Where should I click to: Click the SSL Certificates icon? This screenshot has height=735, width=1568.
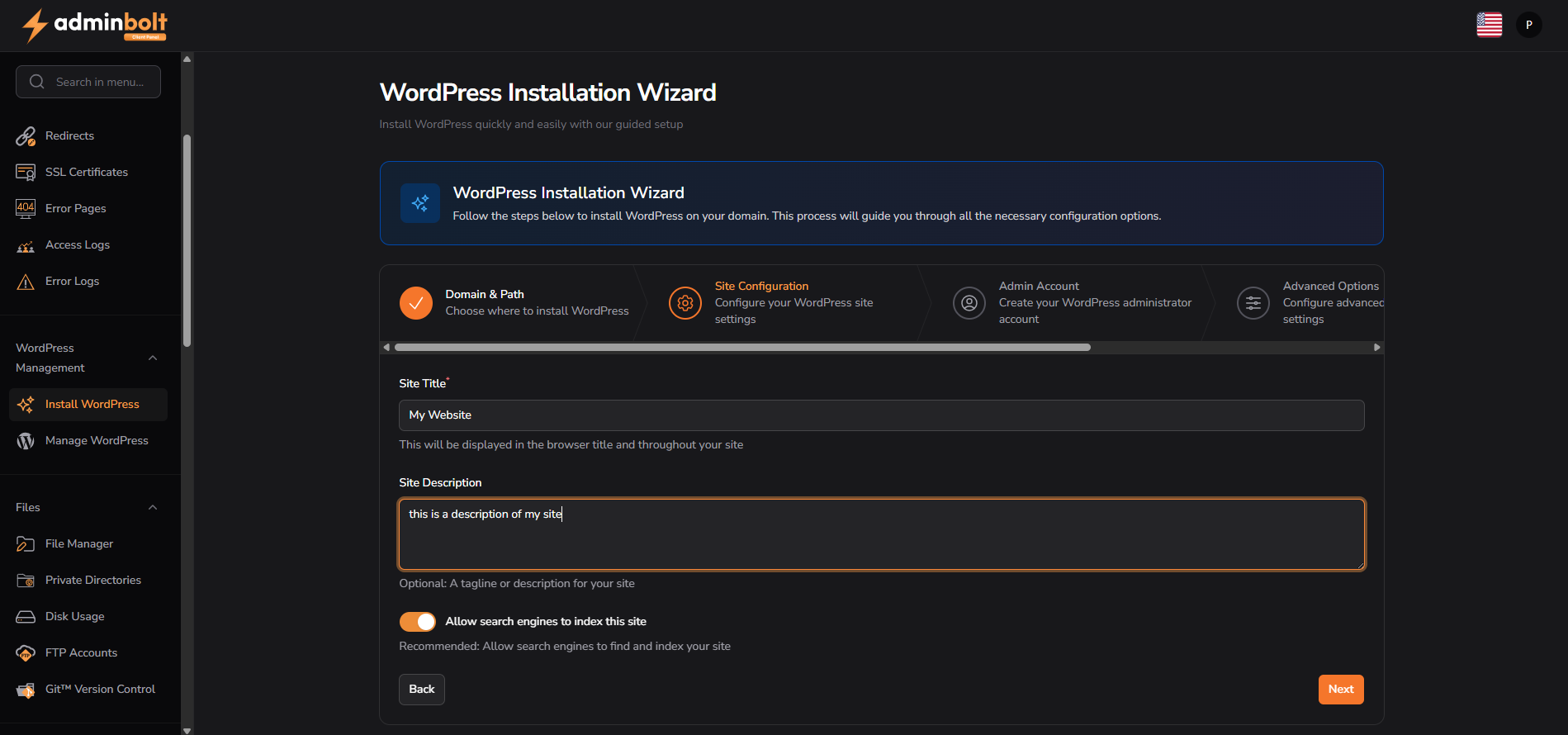point(26,172)
